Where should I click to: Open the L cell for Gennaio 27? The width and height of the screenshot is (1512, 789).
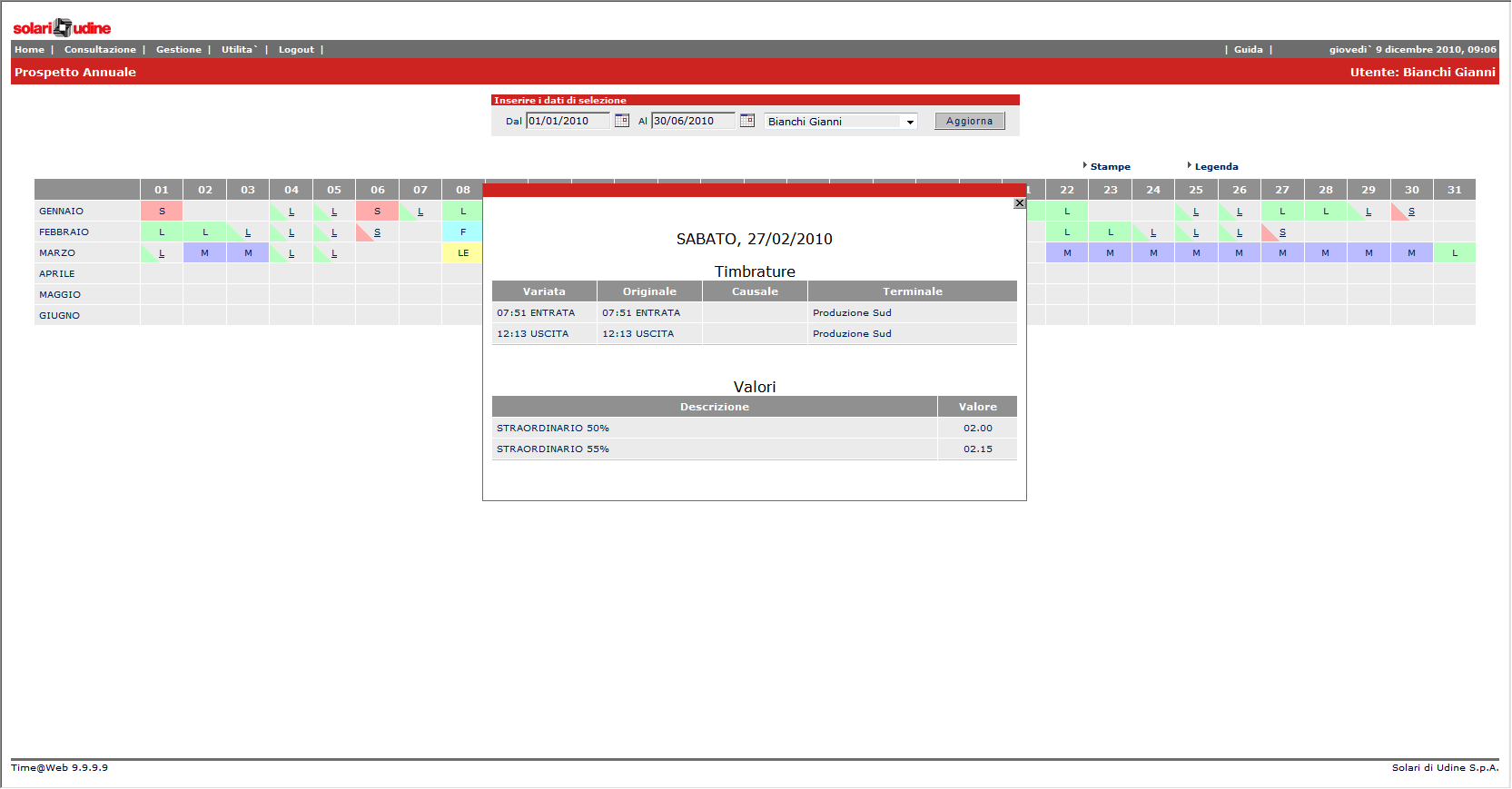[1282, 212]
